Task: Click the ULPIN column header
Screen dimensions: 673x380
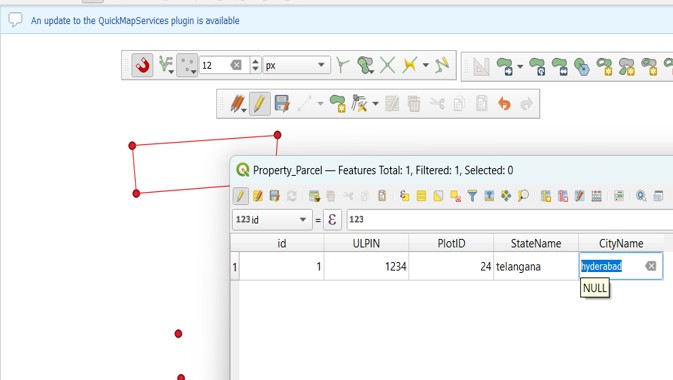Action: [366, 243]
